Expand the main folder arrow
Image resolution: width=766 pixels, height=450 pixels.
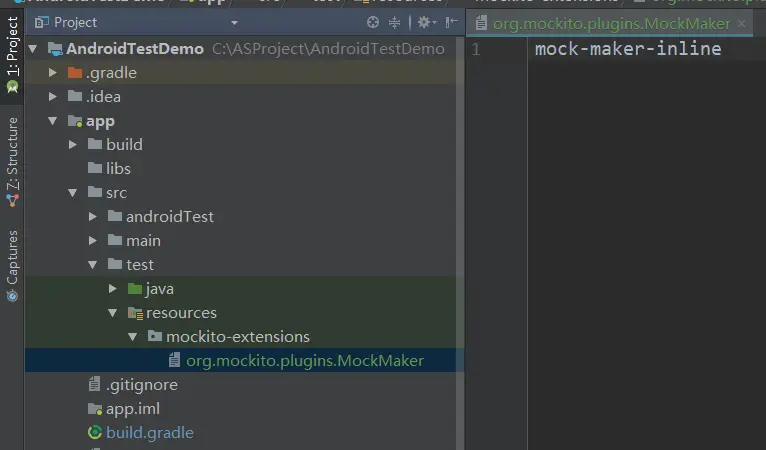(x=92, y=240)
